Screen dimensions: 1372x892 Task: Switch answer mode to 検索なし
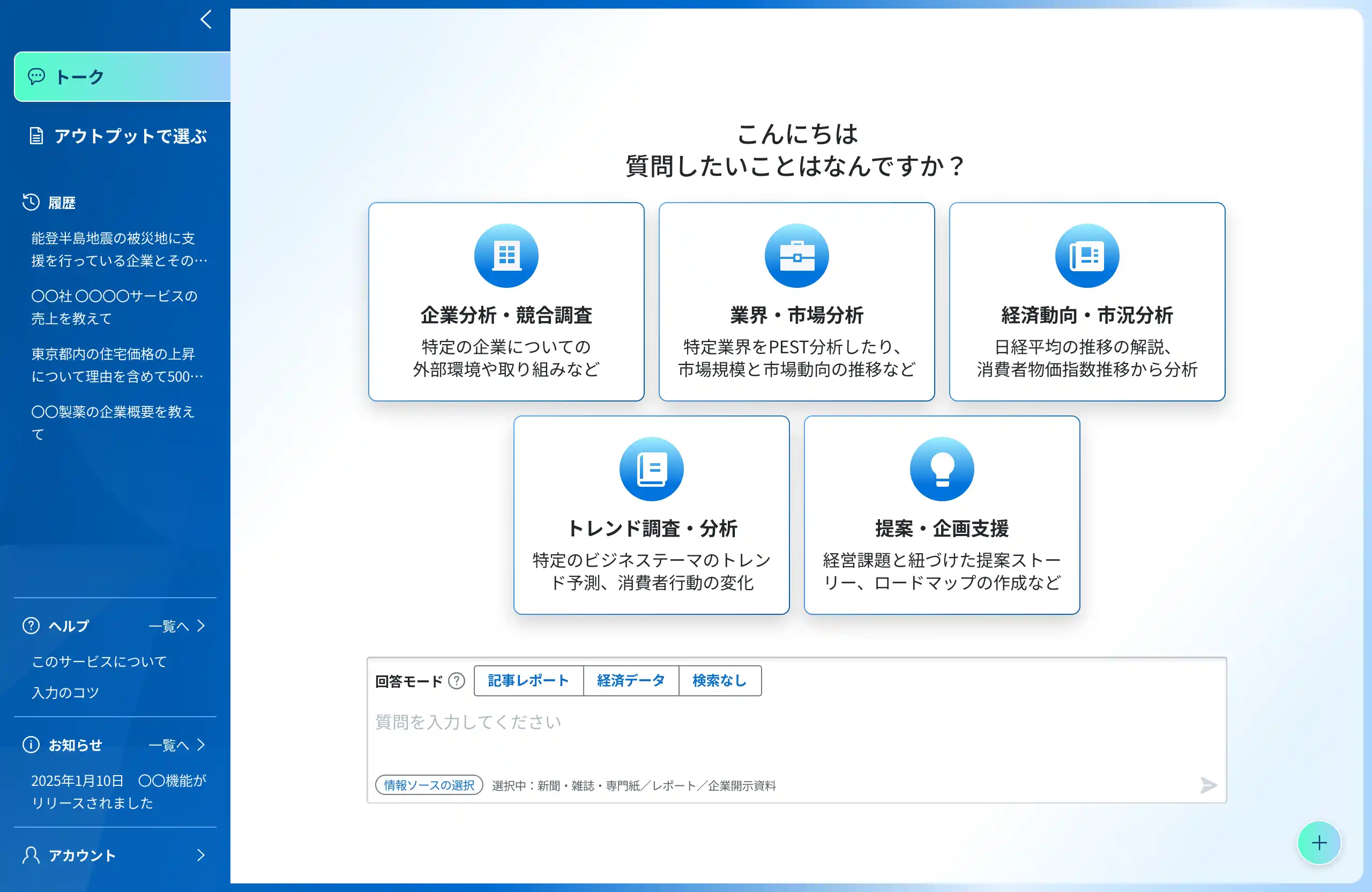click(720, 681)
